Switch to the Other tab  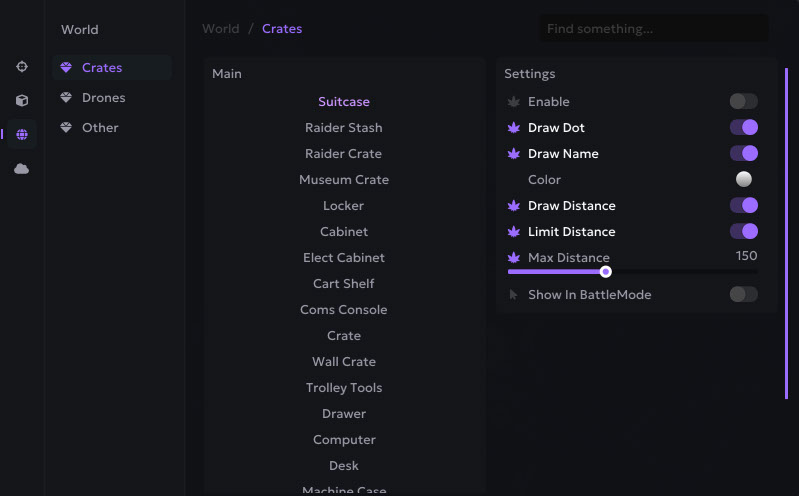(x=100, y=128)
